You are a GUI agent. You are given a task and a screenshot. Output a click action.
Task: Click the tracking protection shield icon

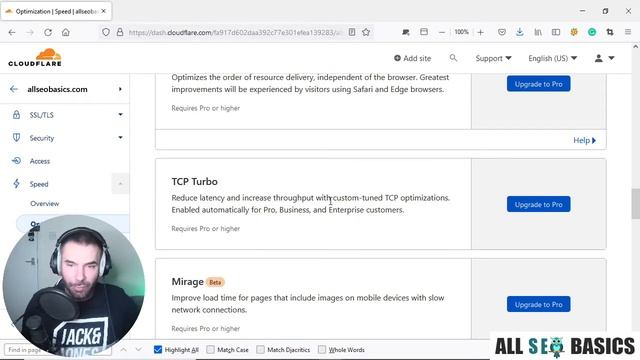(106, 32)
